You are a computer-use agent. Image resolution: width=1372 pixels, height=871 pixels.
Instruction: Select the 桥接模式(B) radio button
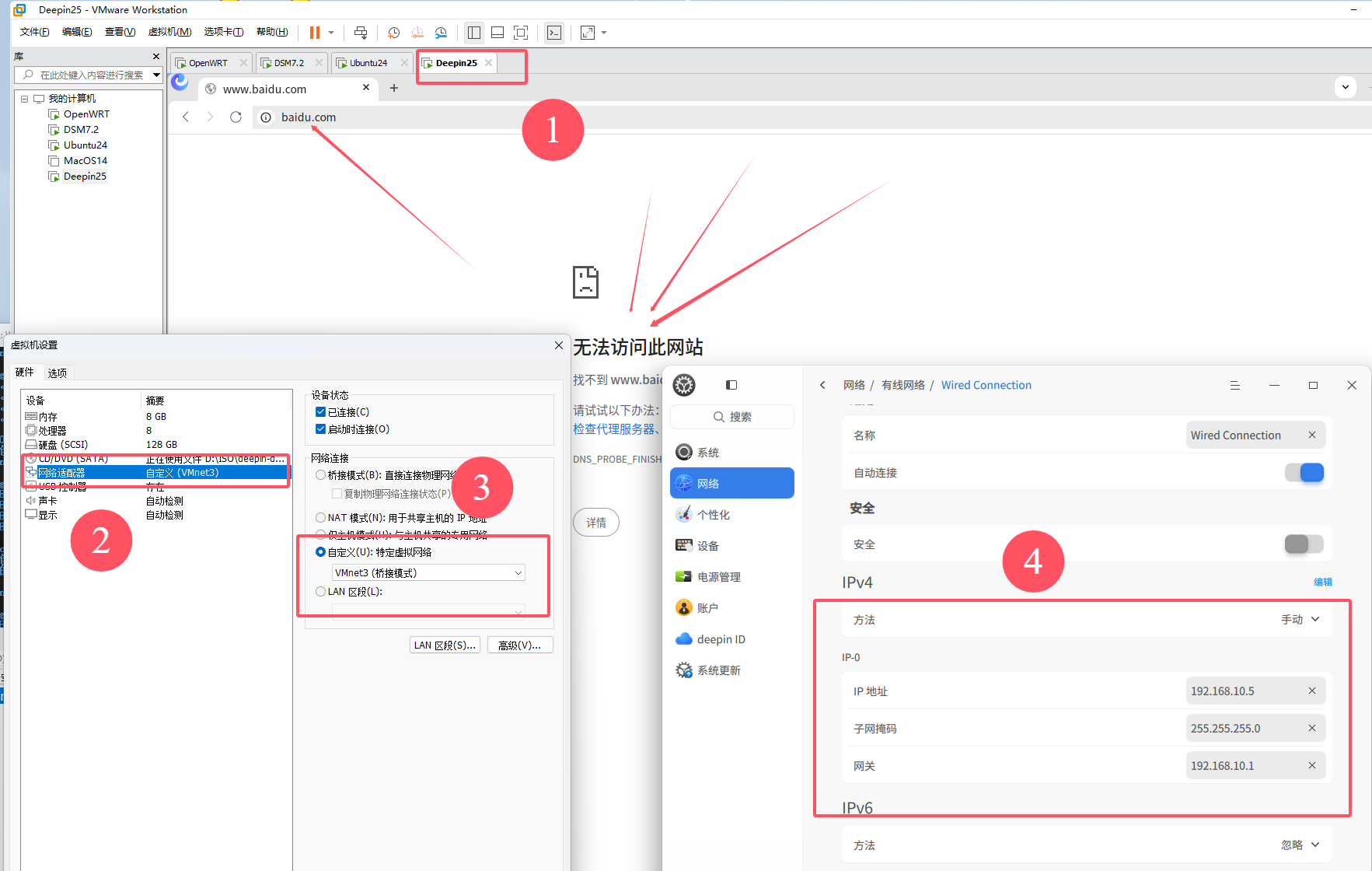tap(320, 475)
